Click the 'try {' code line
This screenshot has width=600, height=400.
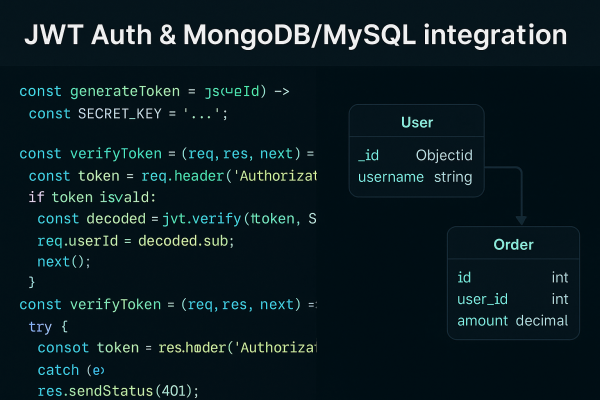click(48, 327)
